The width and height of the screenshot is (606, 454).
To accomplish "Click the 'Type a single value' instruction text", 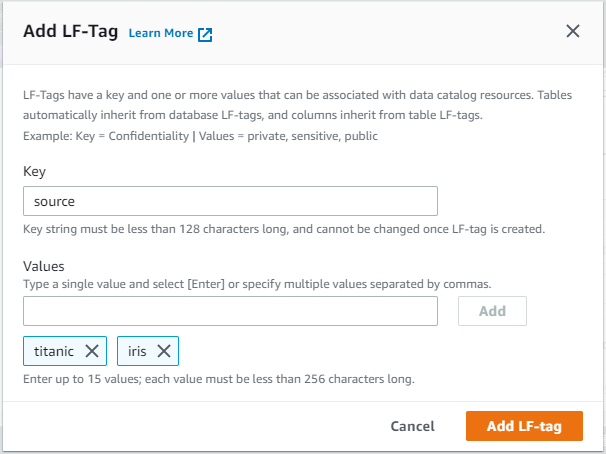I will click(255, 284).
